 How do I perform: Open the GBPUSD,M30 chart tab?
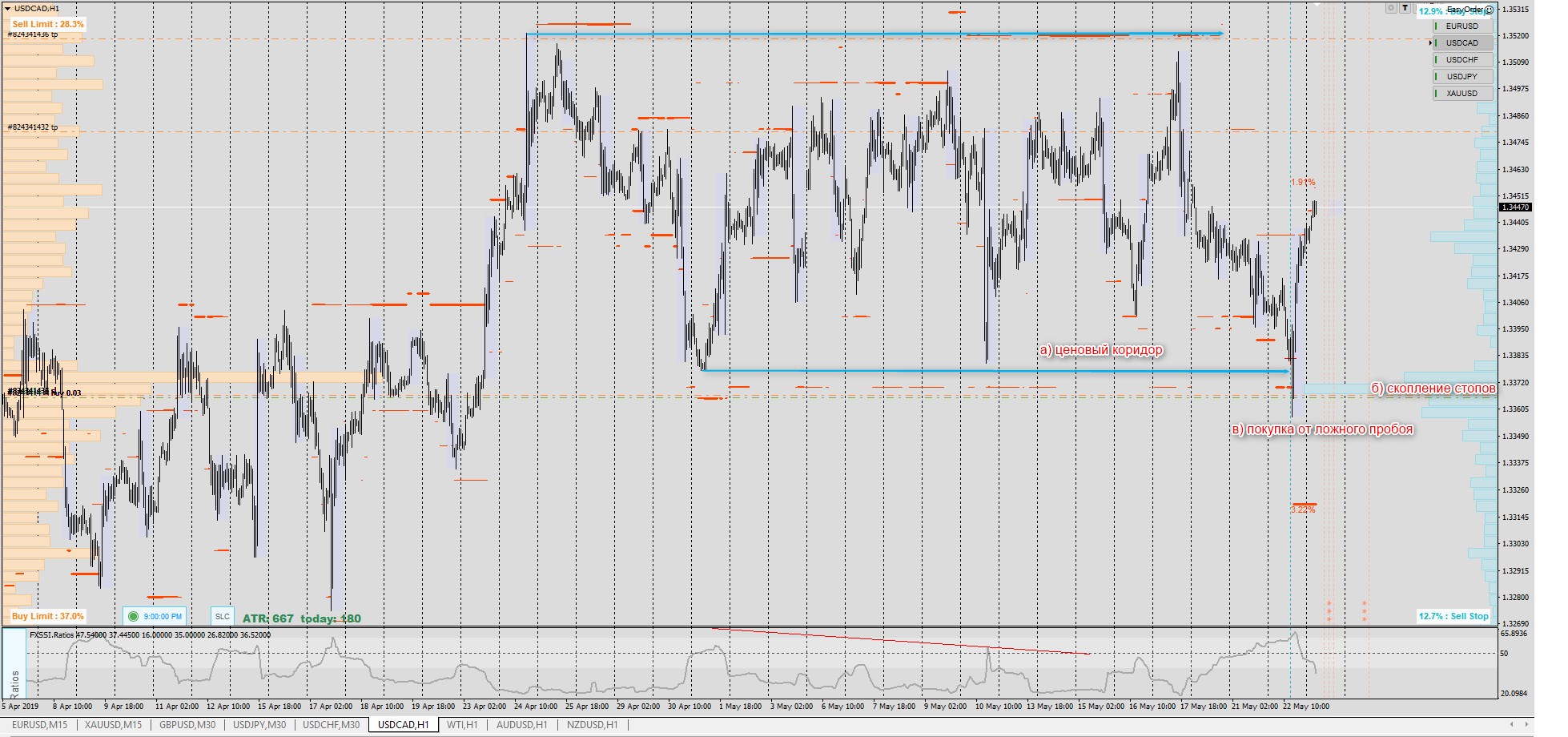pyautogui.click(x=187, y=725)
